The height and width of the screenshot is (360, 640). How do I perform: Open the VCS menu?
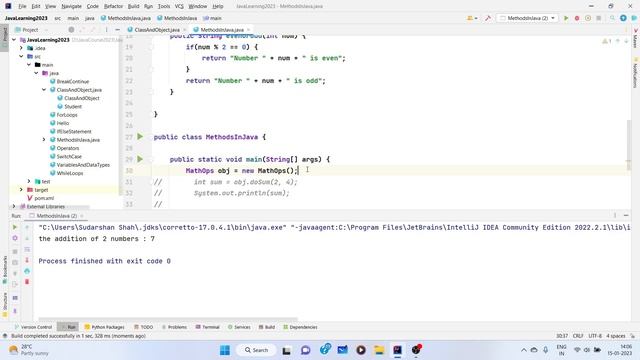[179, 6]
